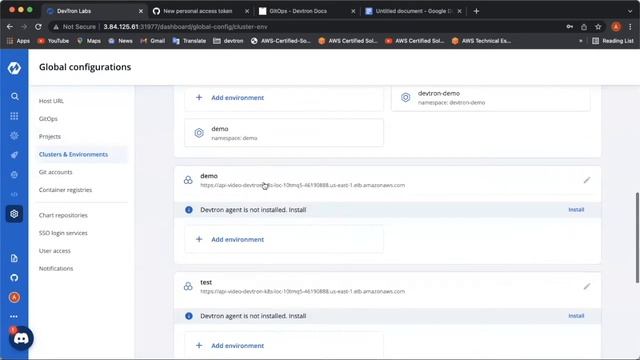Viewport: 640px width, 360px height.
Task: Open the Chrome profile avatar
Action: (x=616, y=27)
